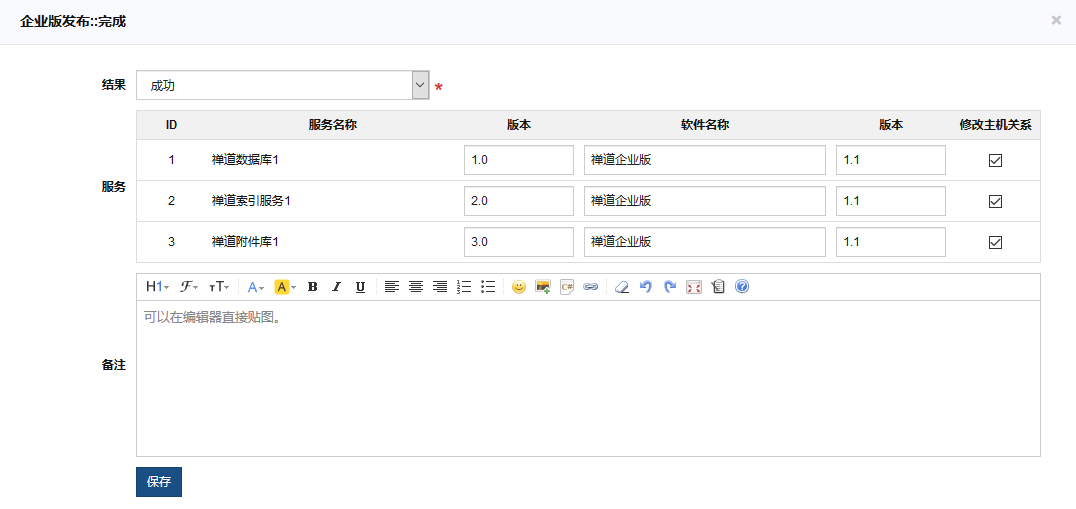Image resolution: width=1076 pixels, height=509 pixels.
Task: Expand the H1 heading style dropdown
Action: [x=157, y=287]
